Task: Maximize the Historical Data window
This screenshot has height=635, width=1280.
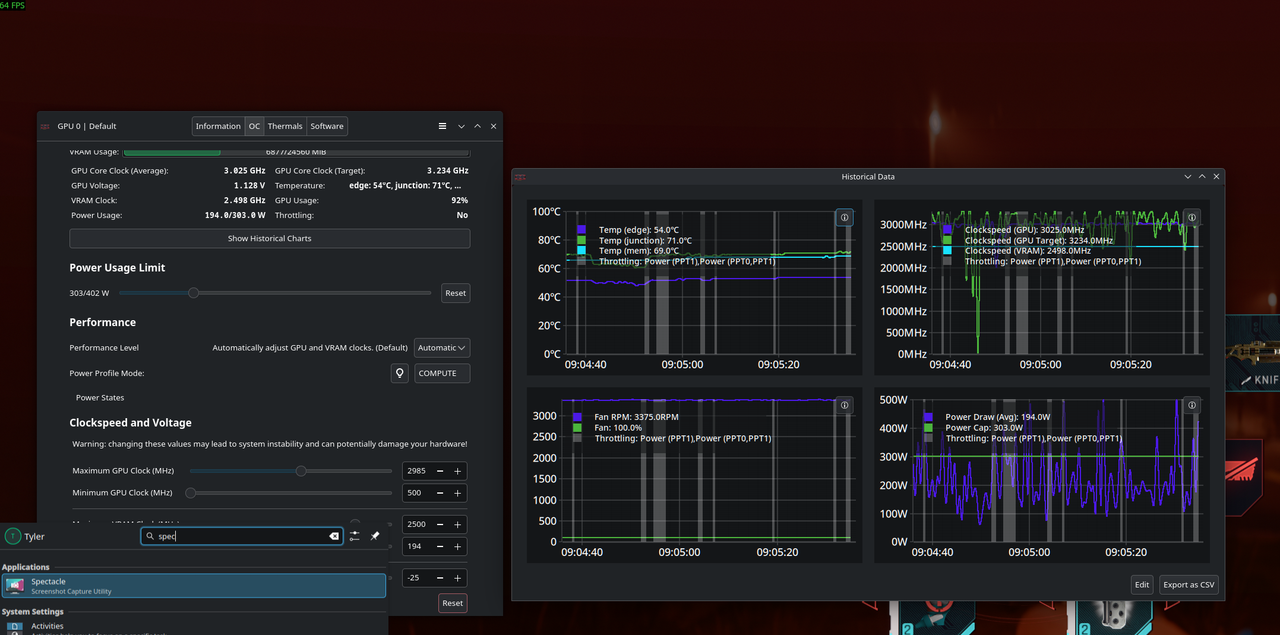Action: pyautogui.click(x=1202, y=176)
